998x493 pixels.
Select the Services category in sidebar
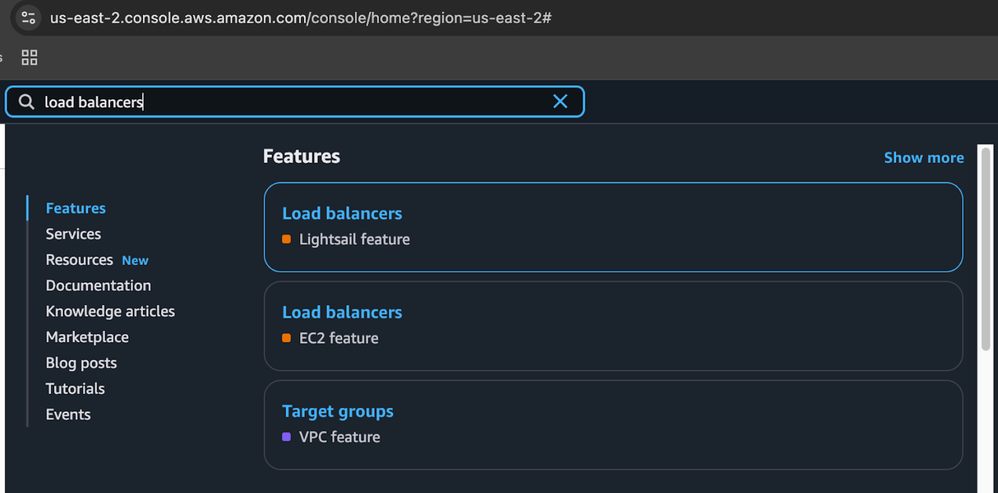point(73,234)
